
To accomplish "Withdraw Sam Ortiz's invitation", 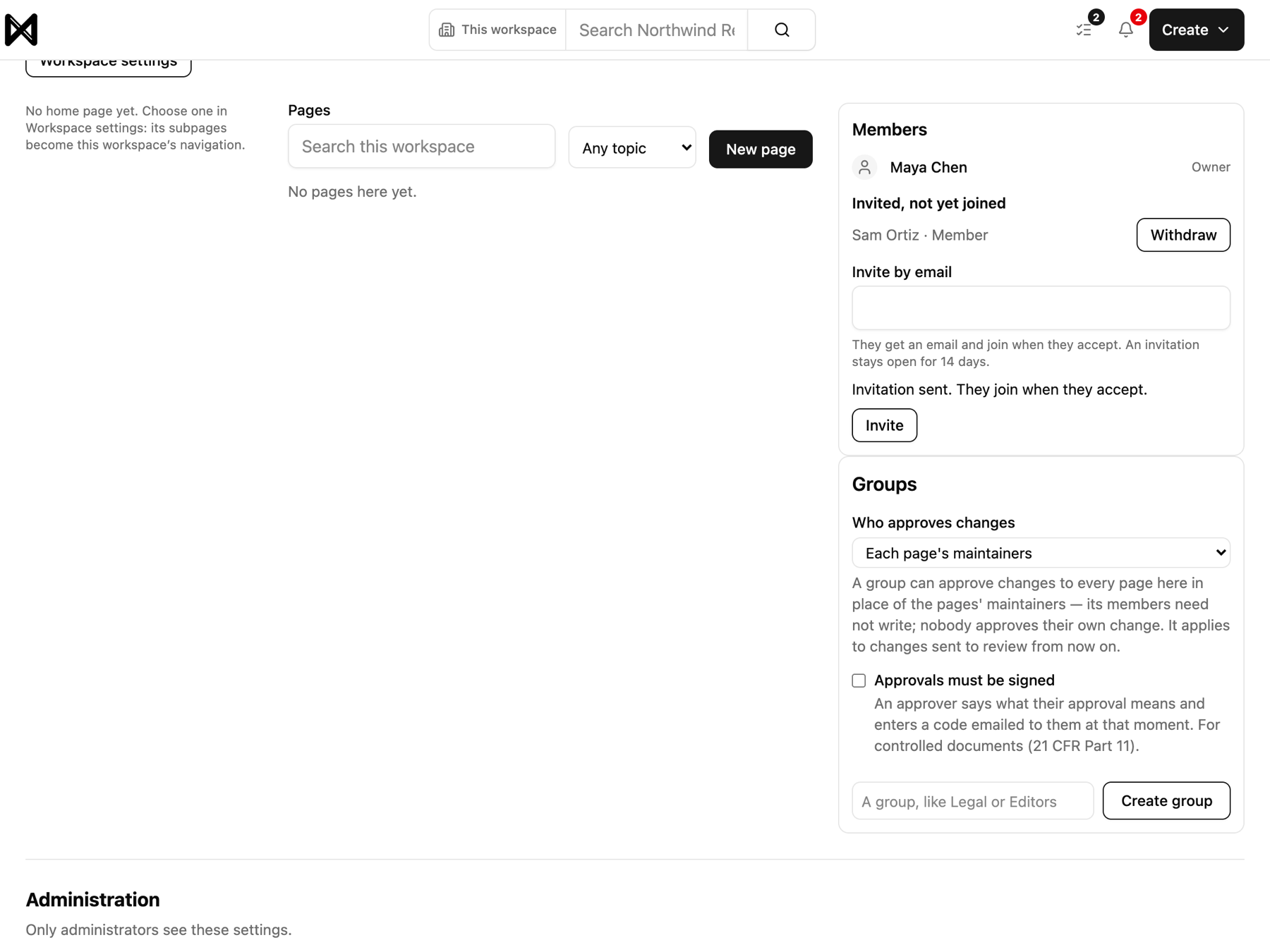I will click(x=1183, y=235).
